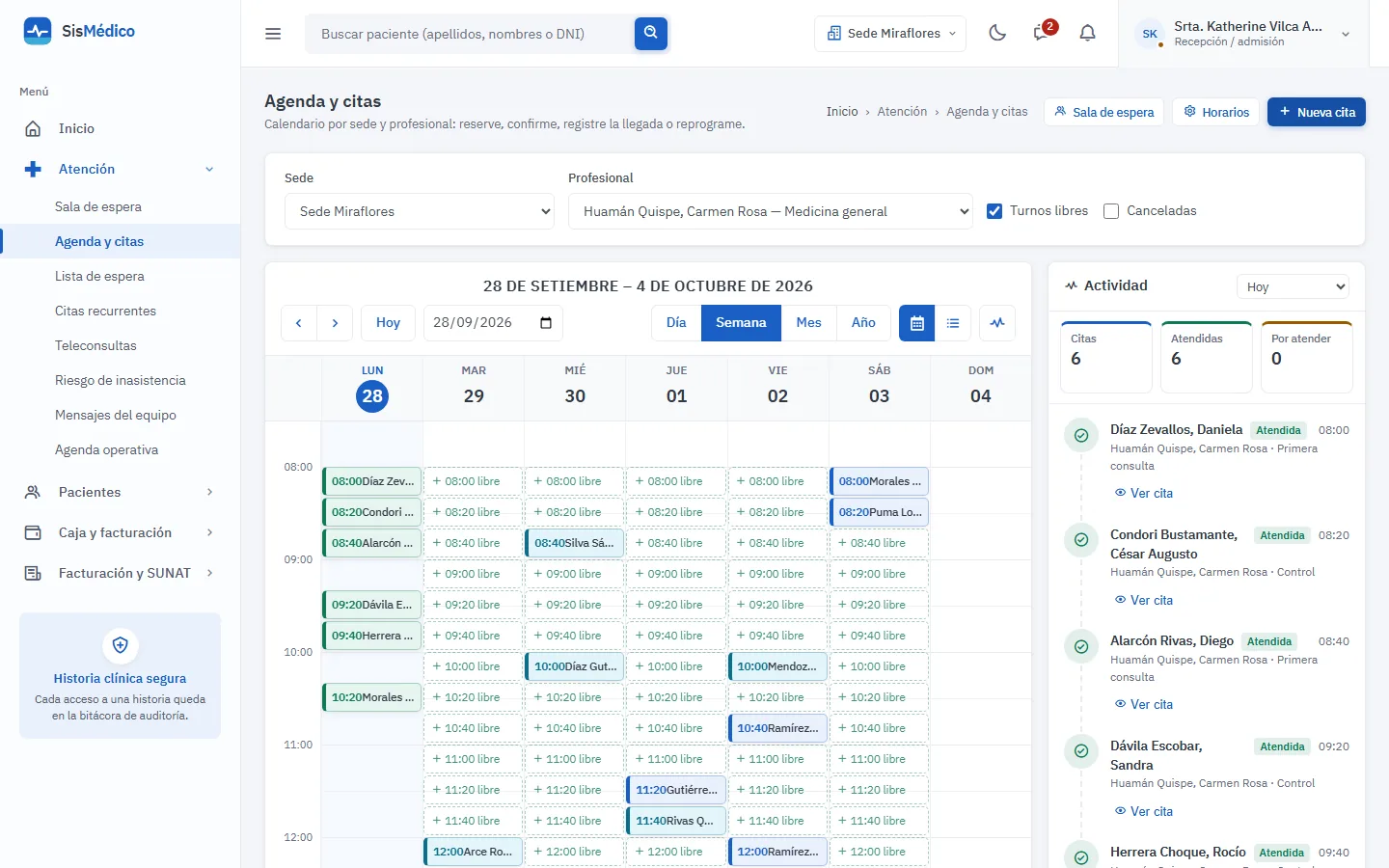Go to next week with right arrow

click(335, 323)
